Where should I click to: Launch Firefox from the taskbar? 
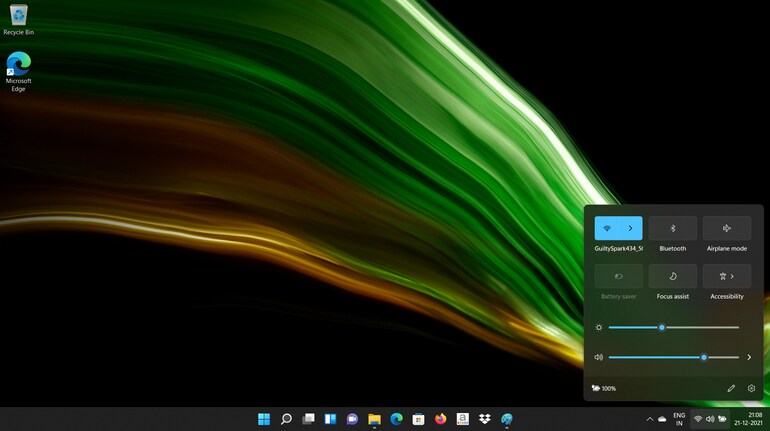pyautogui.click(x=440, y=419)
